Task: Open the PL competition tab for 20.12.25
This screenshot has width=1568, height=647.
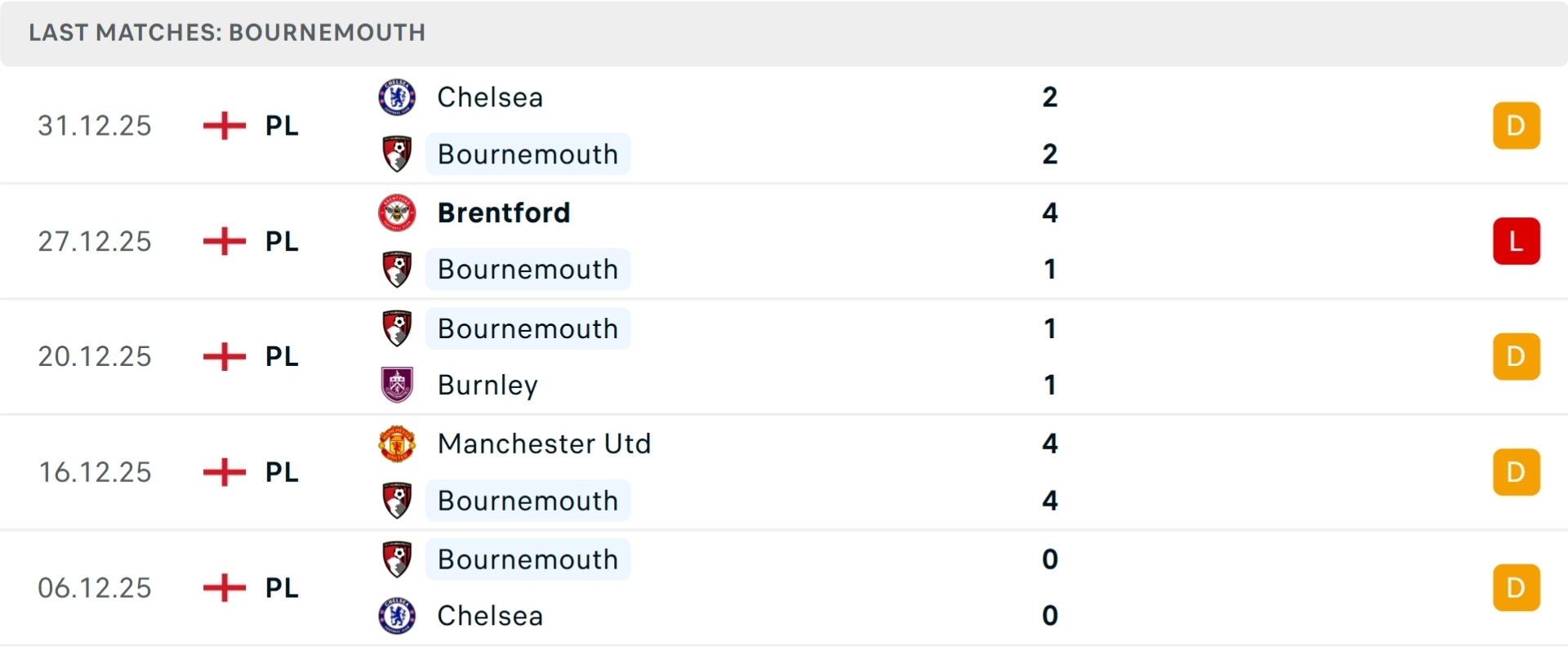Action: (280, 356)
